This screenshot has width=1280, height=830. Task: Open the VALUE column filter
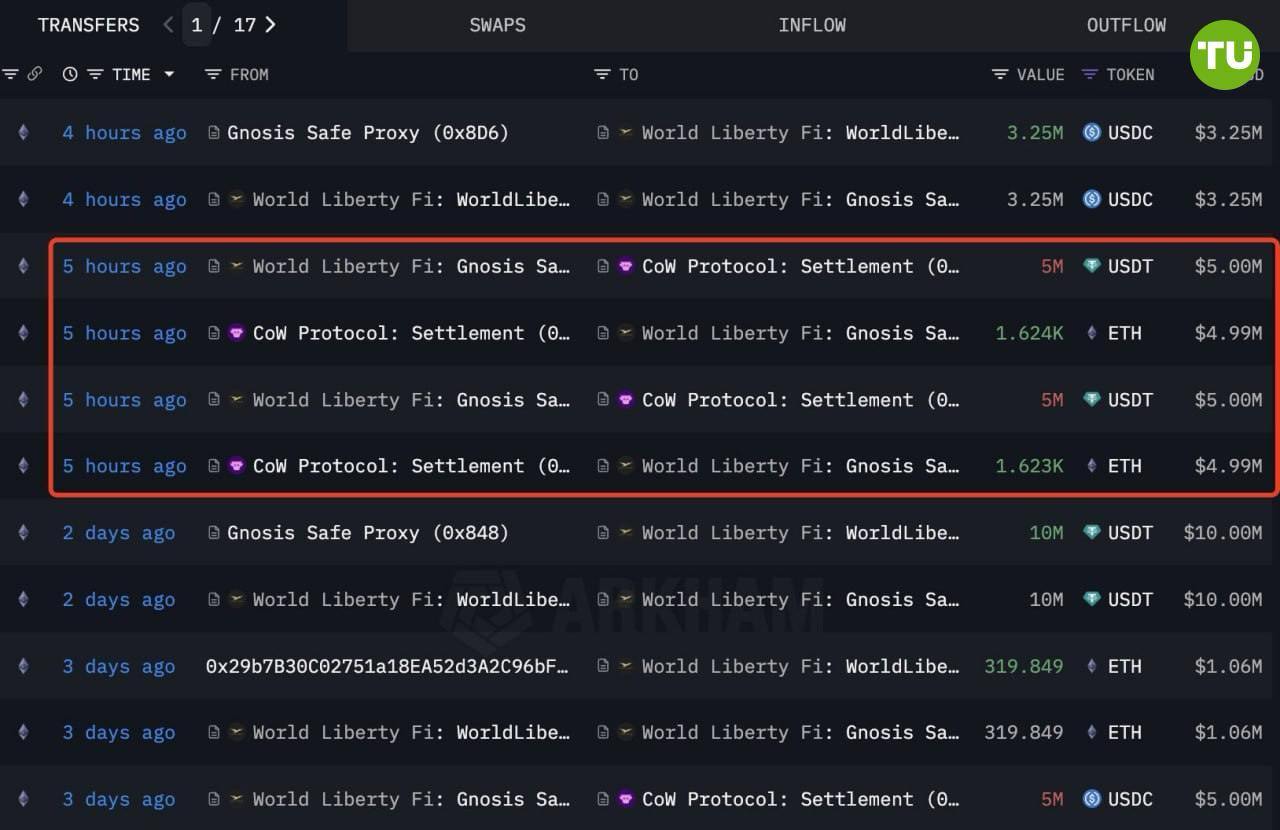click(x=1000, y=74)
